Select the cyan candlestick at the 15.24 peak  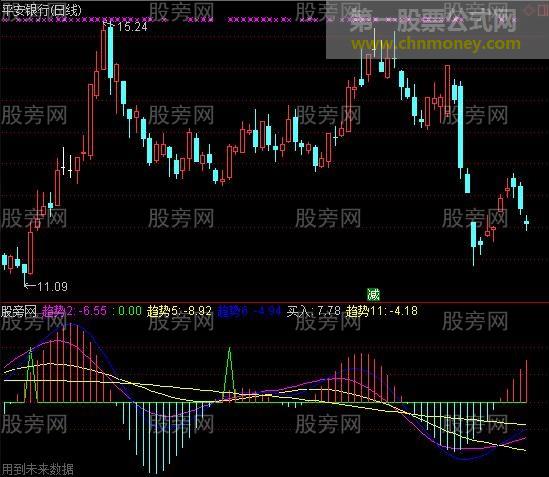pos(111,58)
